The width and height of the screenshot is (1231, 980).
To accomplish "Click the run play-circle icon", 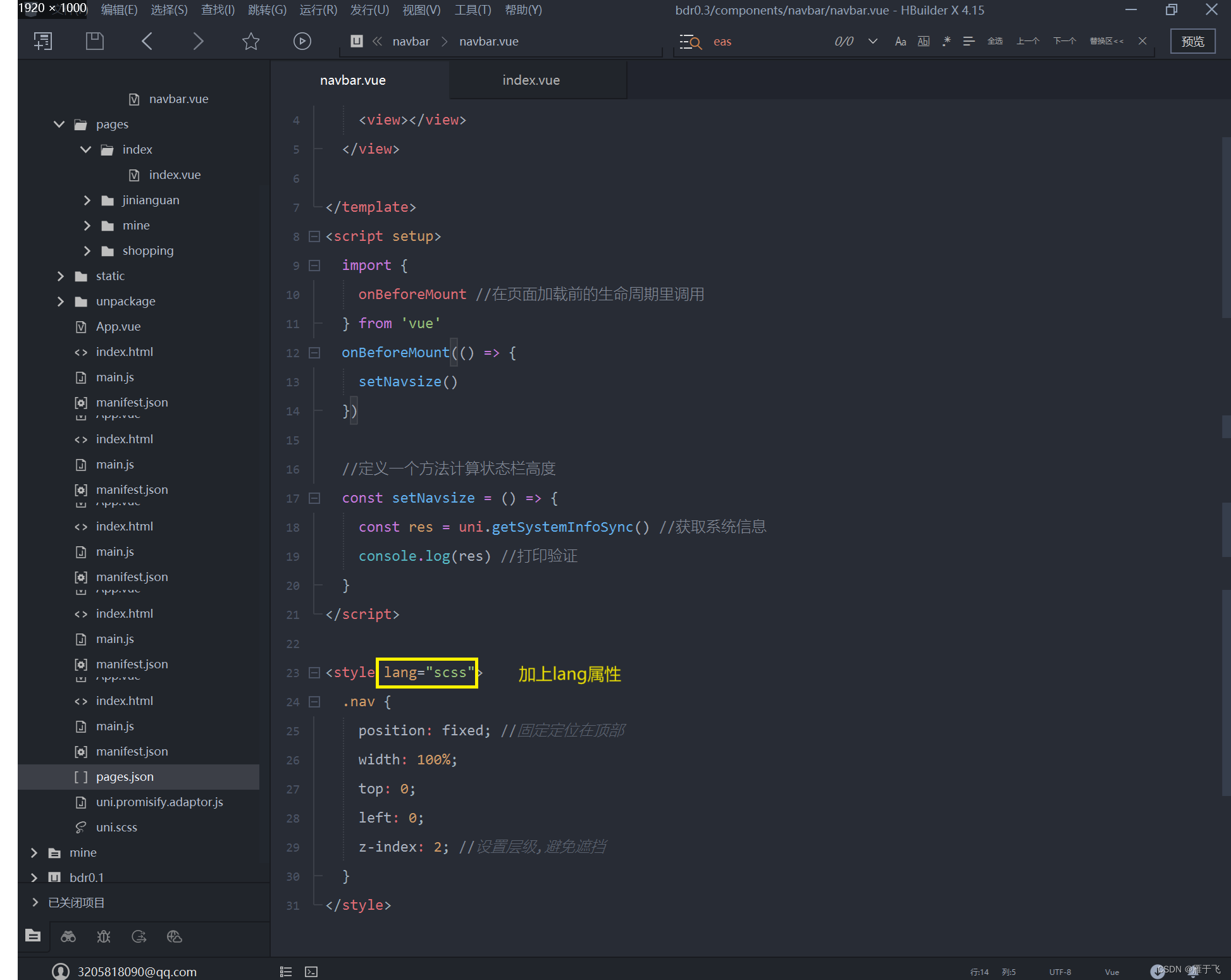I will (x=302, y=41).
